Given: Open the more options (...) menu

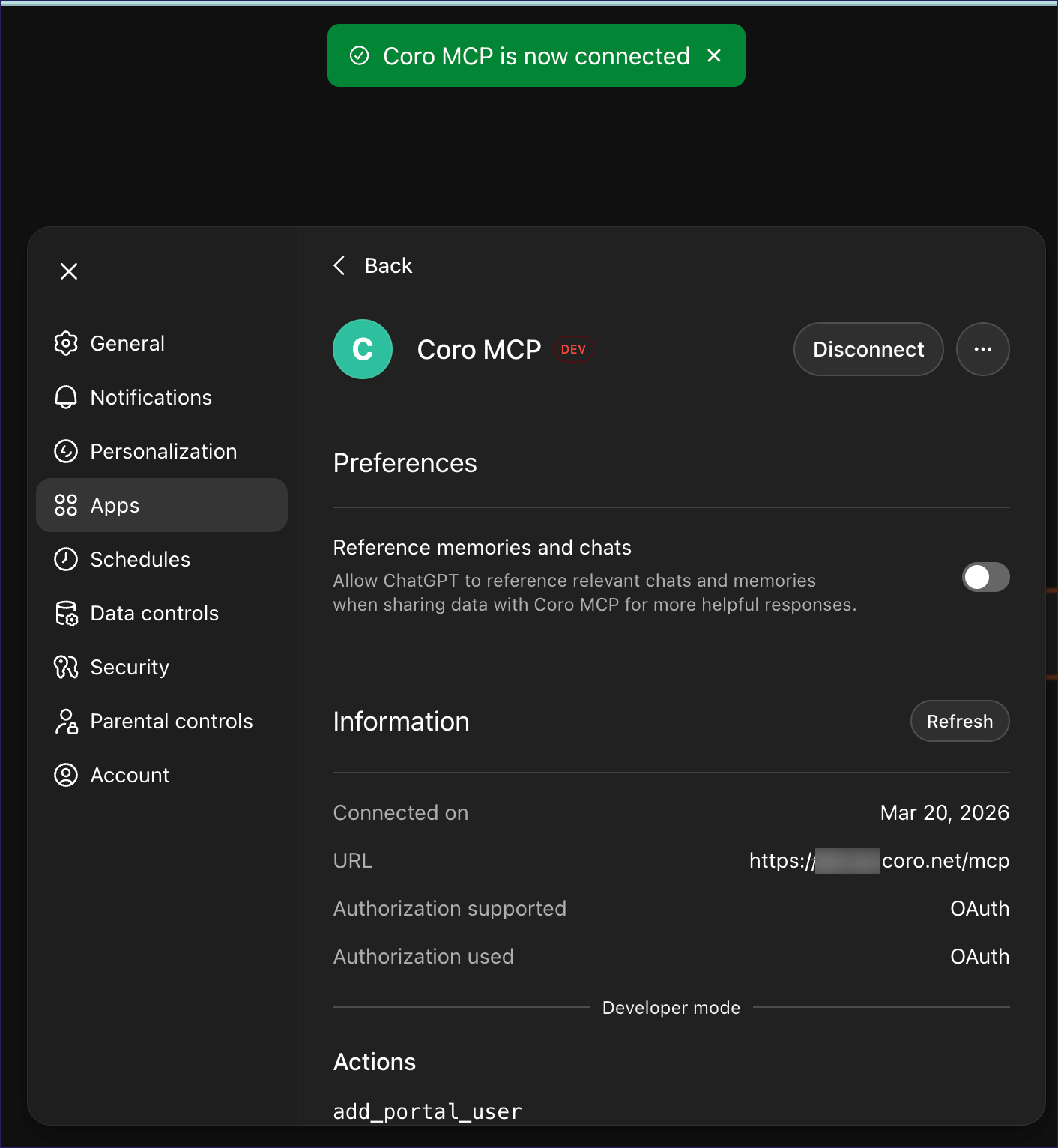Looking at the screenshot, I should (983, 349).
